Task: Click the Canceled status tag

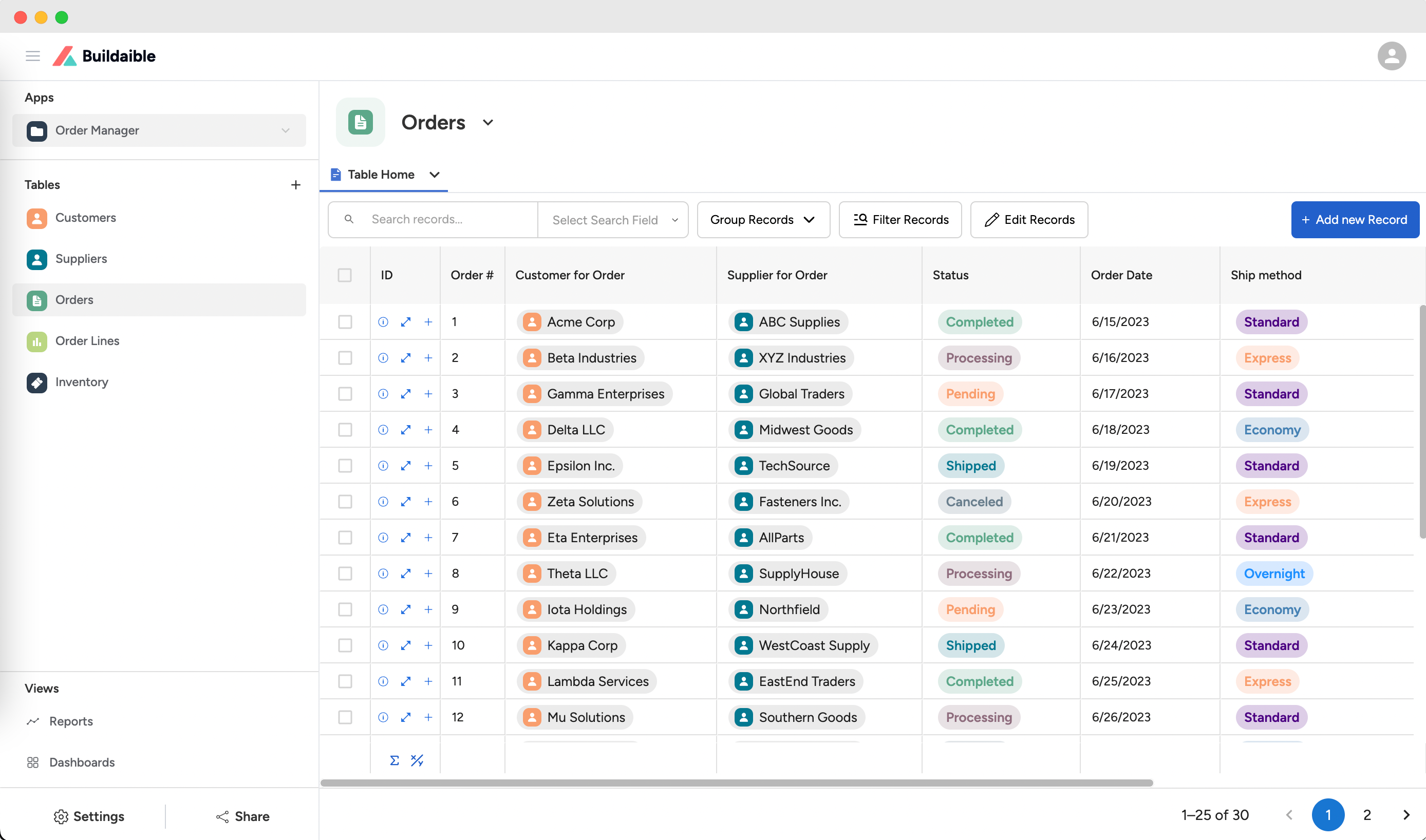Action: (974, 502)
